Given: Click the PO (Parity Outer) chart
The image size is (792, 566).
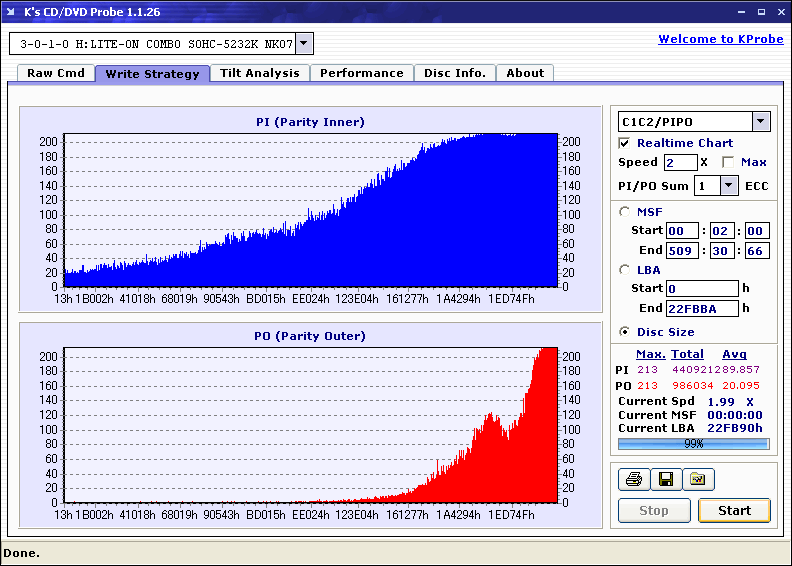Looking at the screenshot, I should (x=311, y=425).
